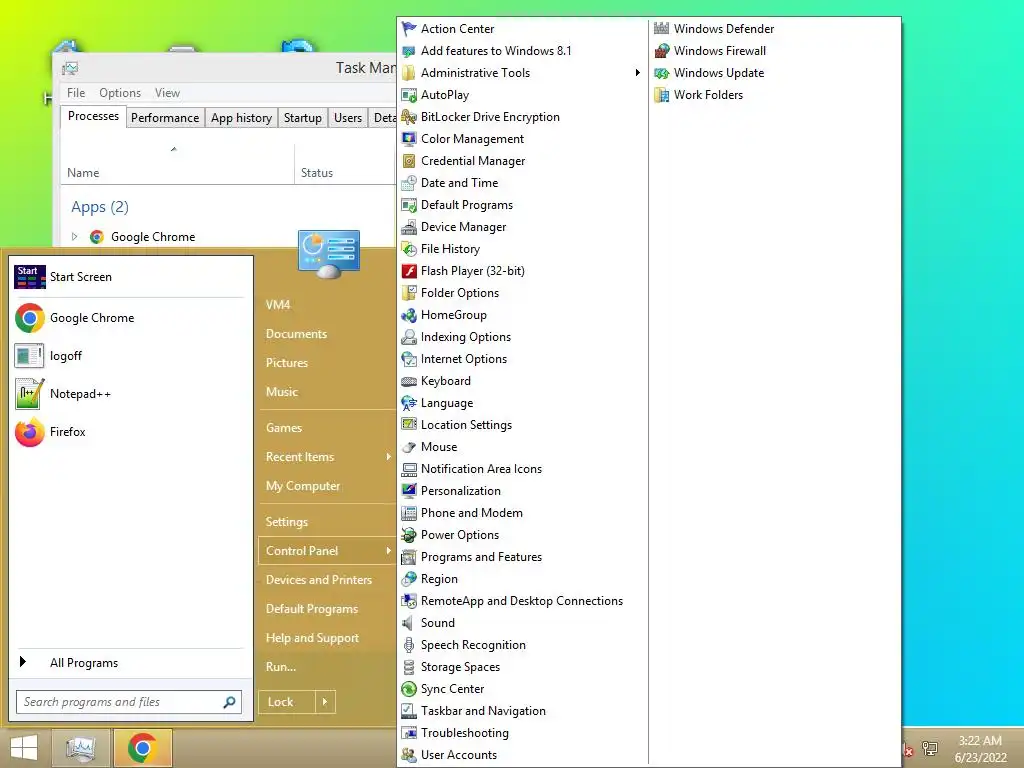The image size is (1024, 768).
Task: Expand Administrative Tools submenu arrow
Action: click(x=637, y=72)
